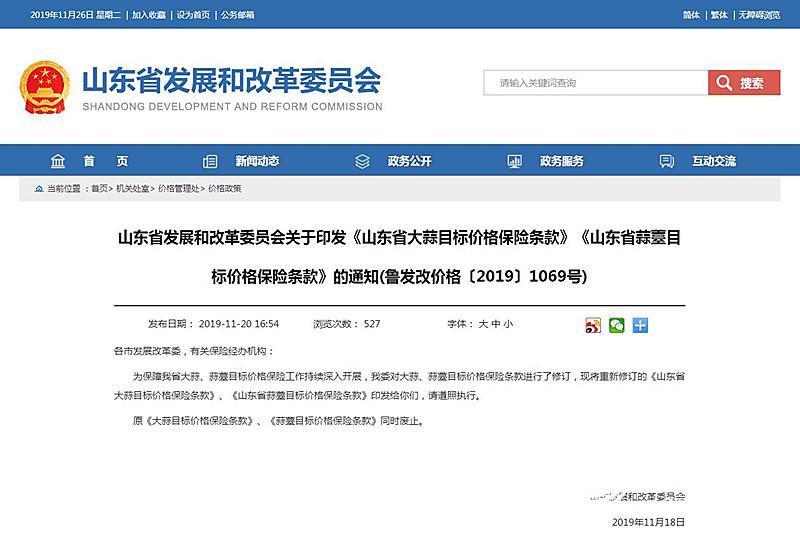Click the 政务服务 monitor icon

point(514,161)
